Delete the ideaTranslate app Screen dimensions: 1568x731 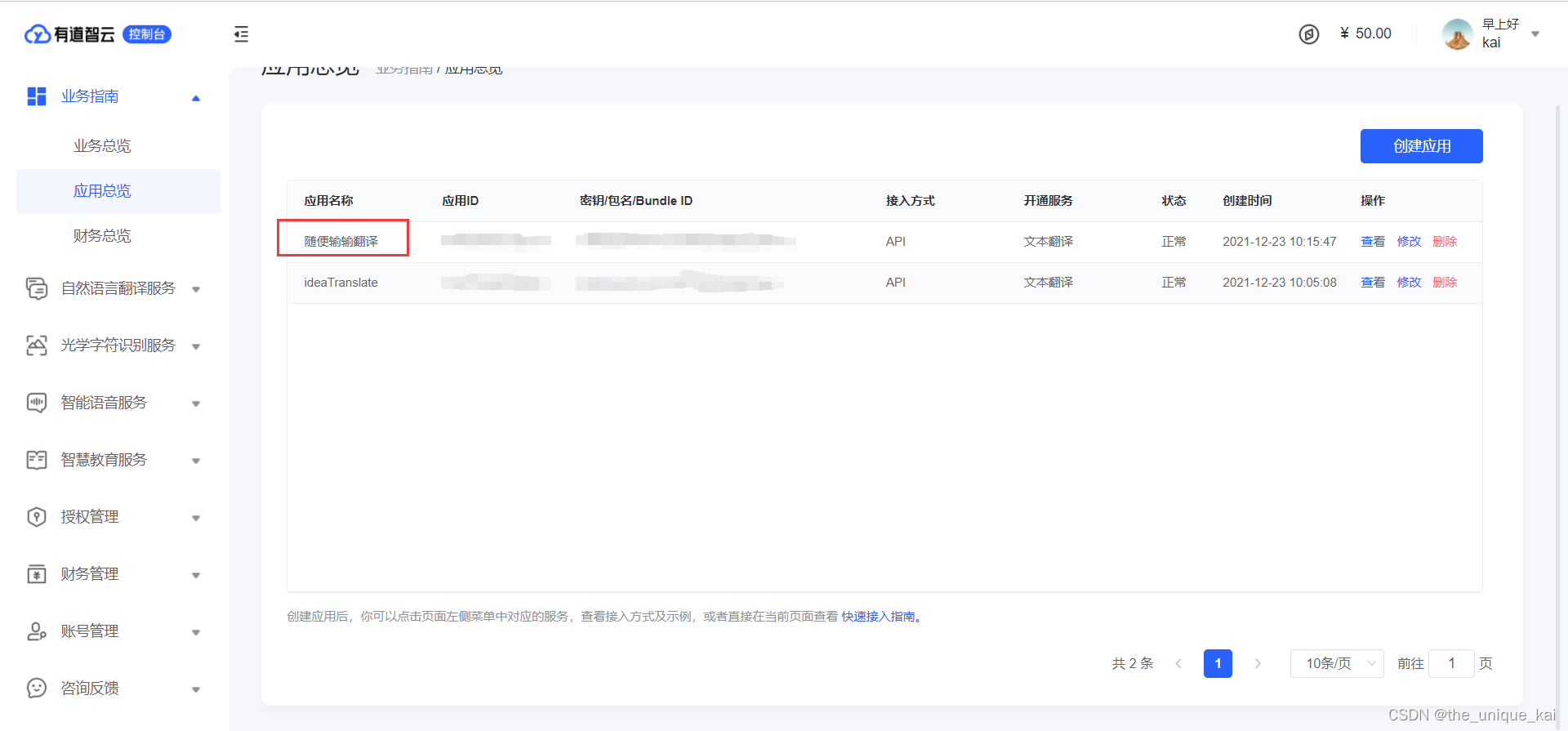1445,283
